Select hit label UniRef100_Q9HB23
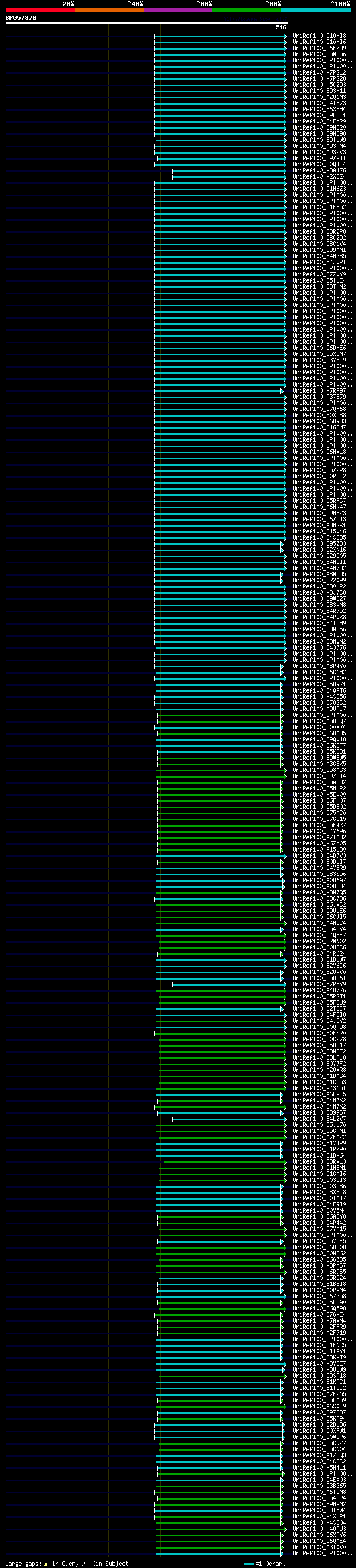The height and width of the screenshot is (1568, 356). tap(319, 512)
